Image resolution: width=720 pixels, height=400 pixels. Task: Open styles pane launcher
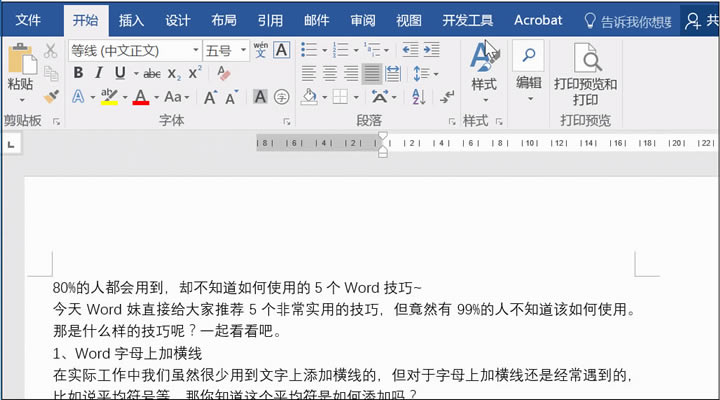[x=499, y=122]
